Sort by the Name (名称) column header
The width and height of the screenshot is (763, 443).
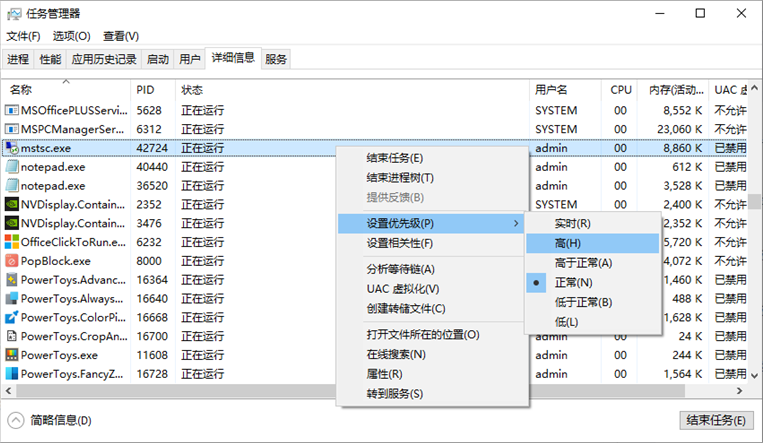67,90
